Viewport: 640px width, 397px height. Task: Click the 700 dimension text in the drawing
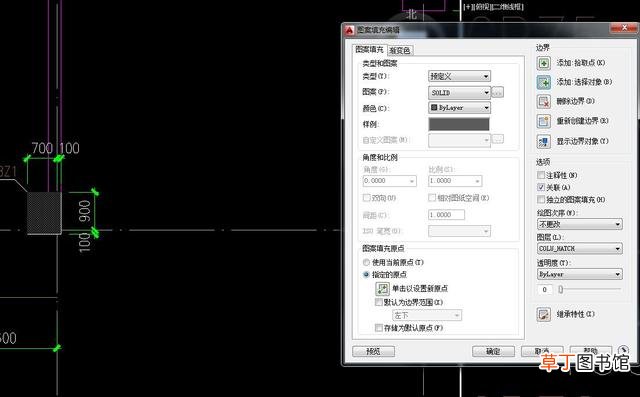42,148
